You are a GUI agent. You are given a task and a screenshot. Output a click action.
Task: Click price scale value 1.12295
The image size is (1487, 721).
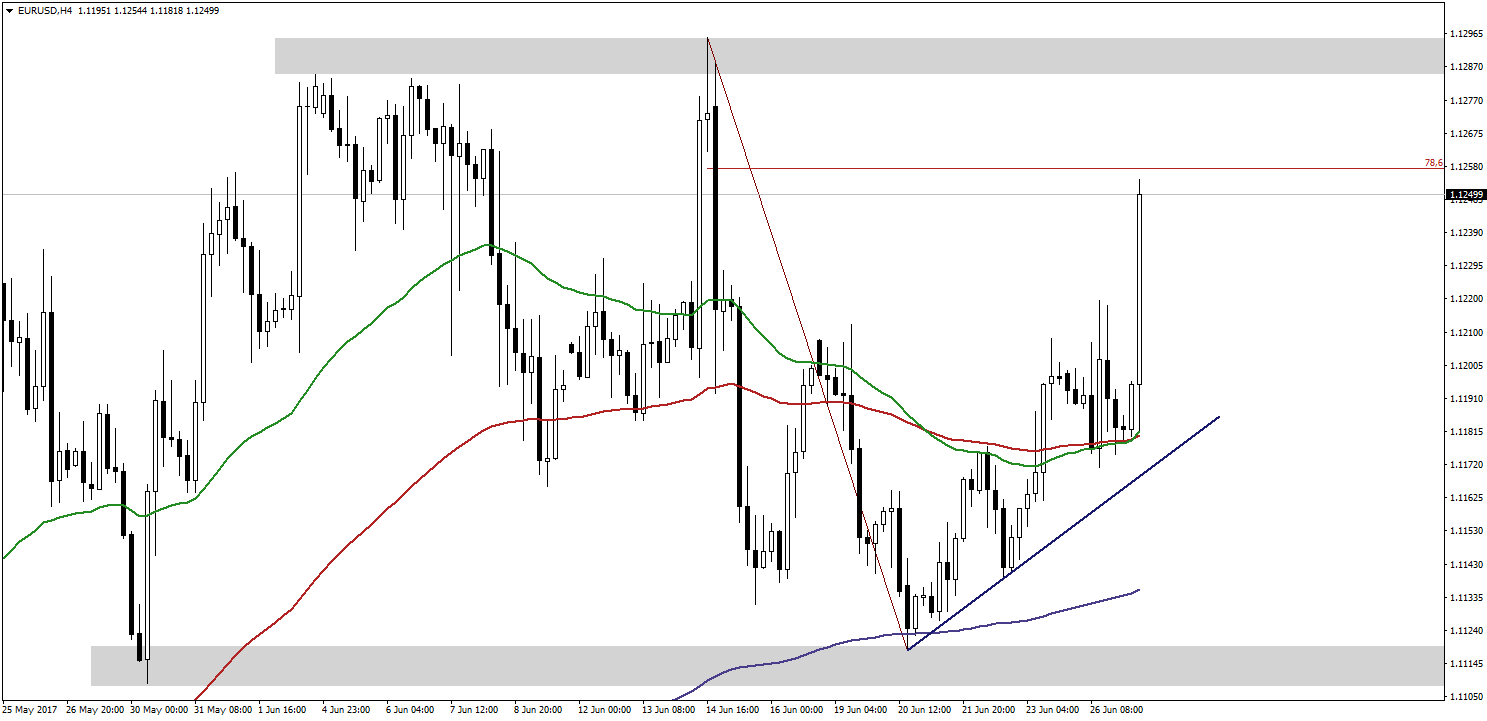click(x=1466, y=266)
